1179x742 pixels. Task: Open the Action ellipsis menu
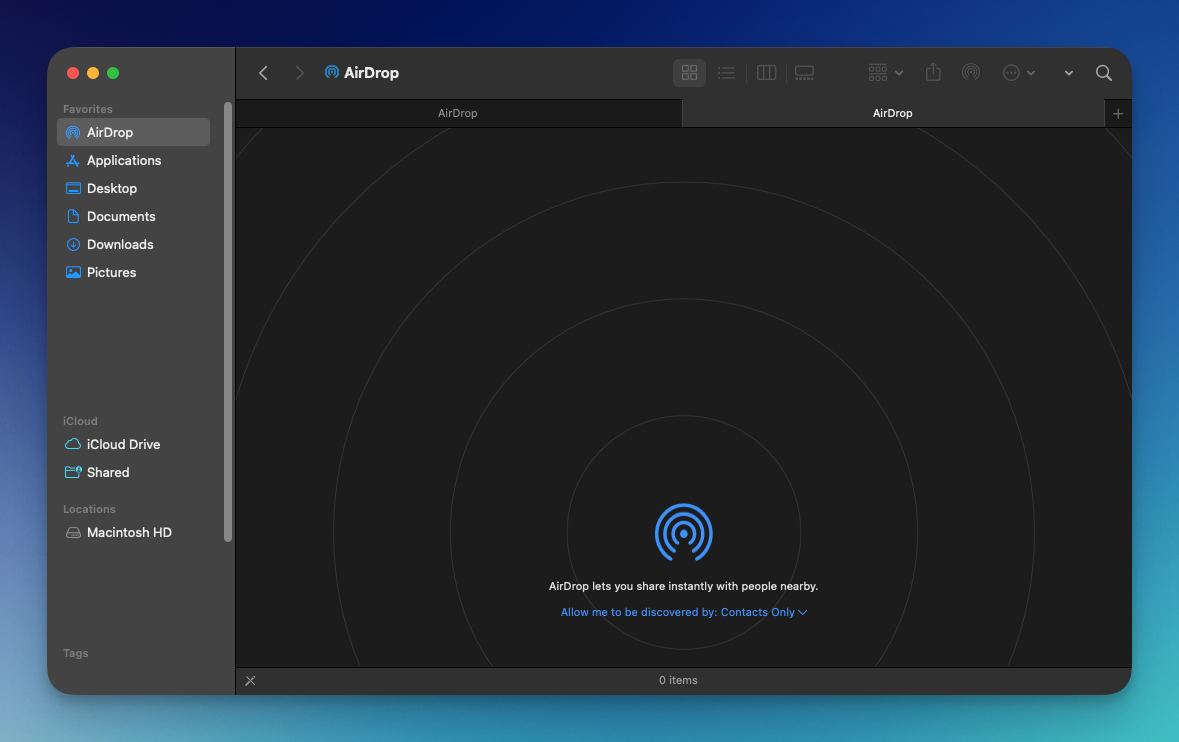pos(1018,73)
